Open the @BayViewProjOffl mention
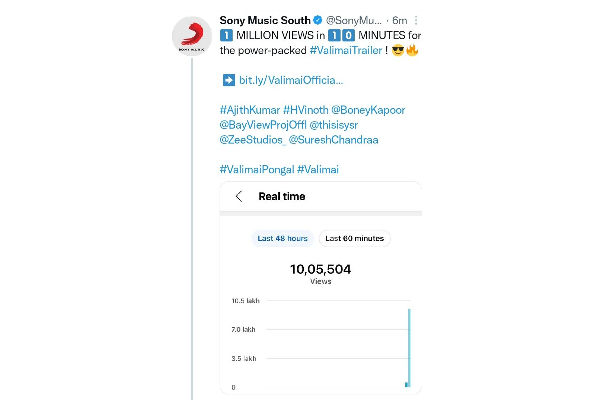 pyautogui.click(x=263, y=124)
